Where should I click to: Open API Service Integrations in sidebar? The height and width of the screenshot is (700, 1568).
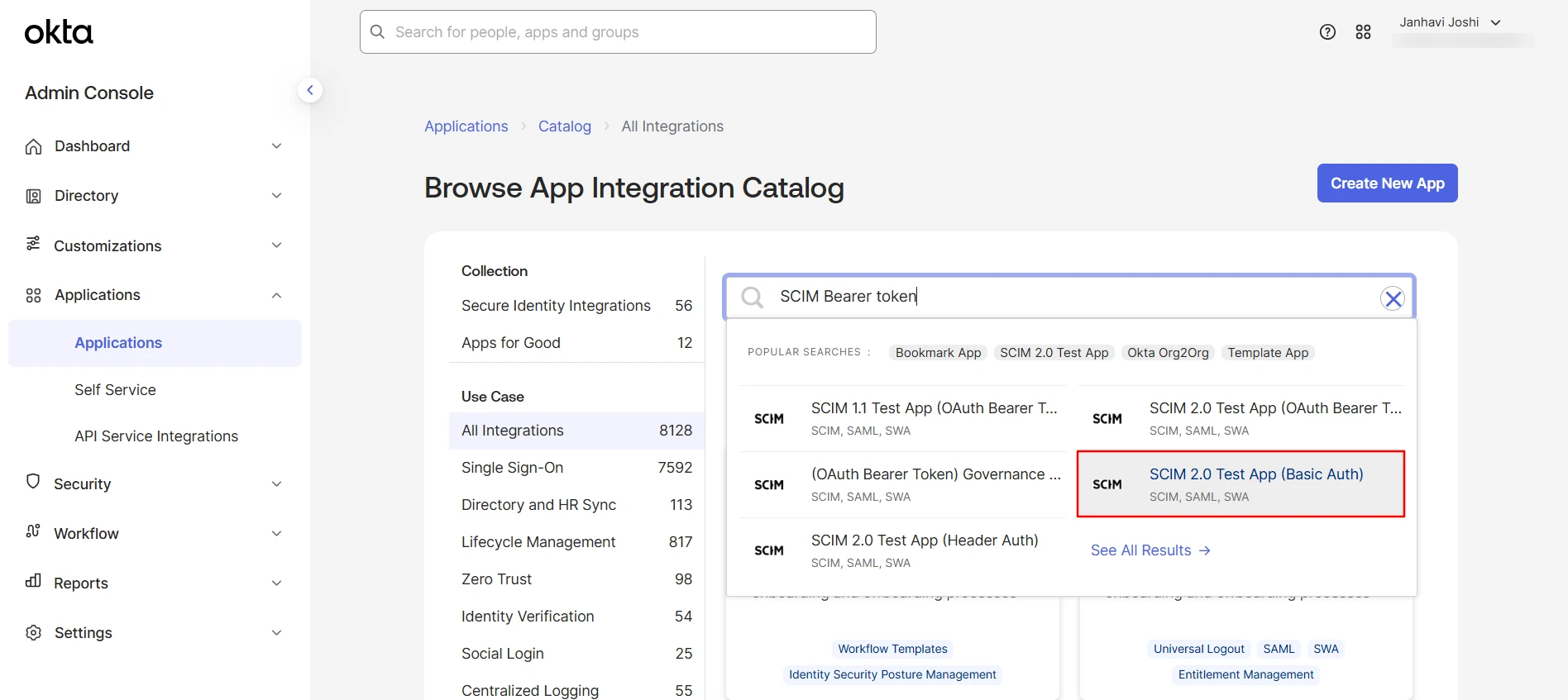tap(156, 436)
